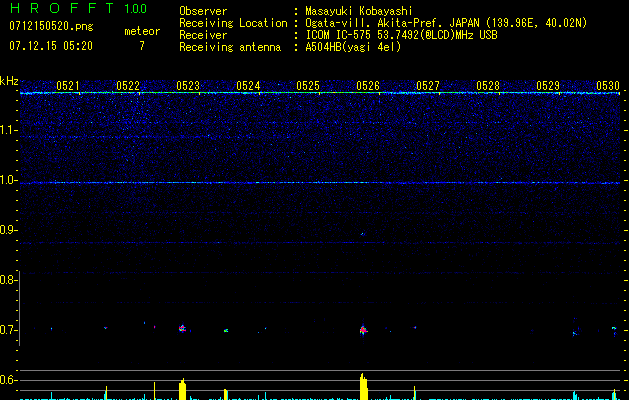
Task: Click the yellow intensity bar near 0523
Action: 183,389
